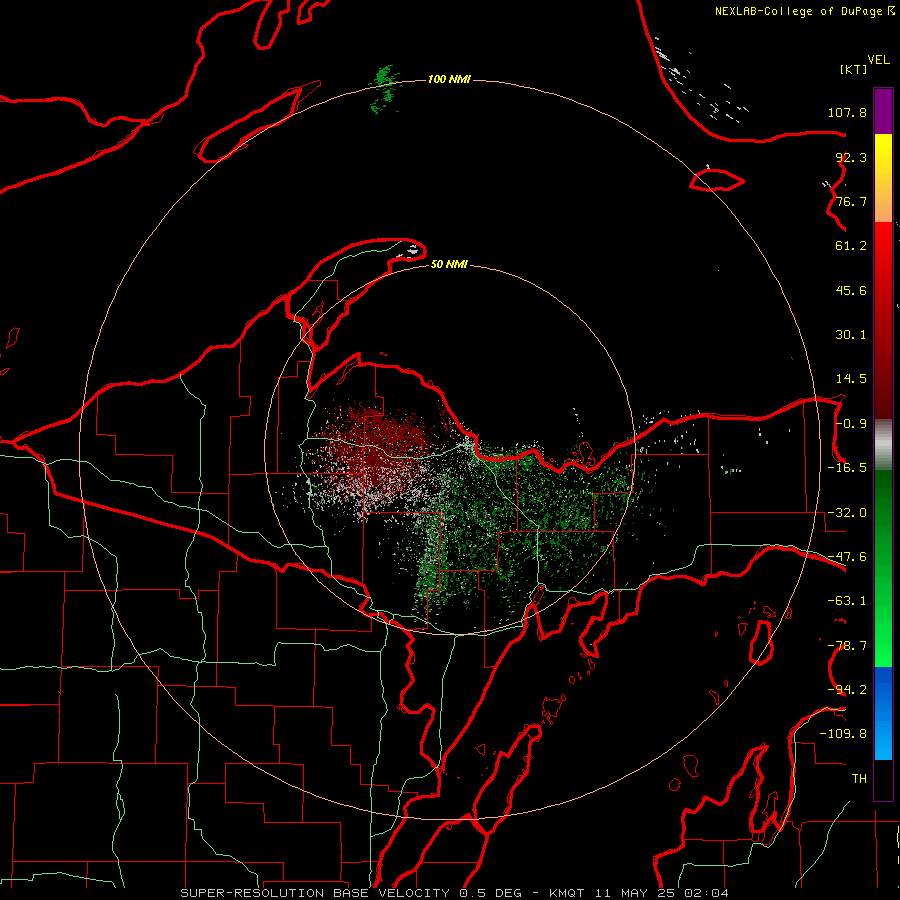Image resolution: width=900 pixels, height=900 pixels.
Task: Click the -32.0 scale value
Action: point(847,513)
